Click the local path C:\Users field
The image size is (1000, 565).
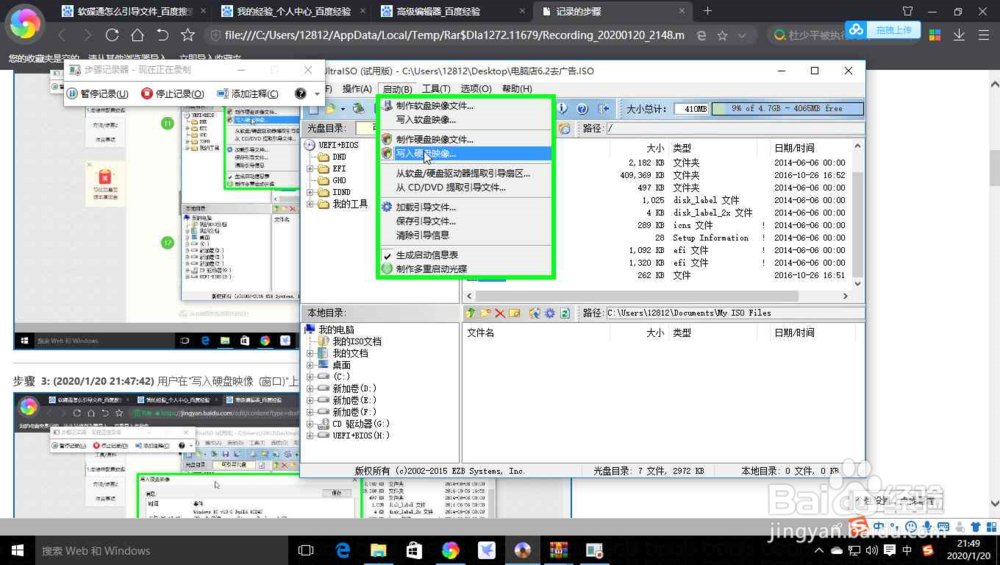tap(734, 313)
